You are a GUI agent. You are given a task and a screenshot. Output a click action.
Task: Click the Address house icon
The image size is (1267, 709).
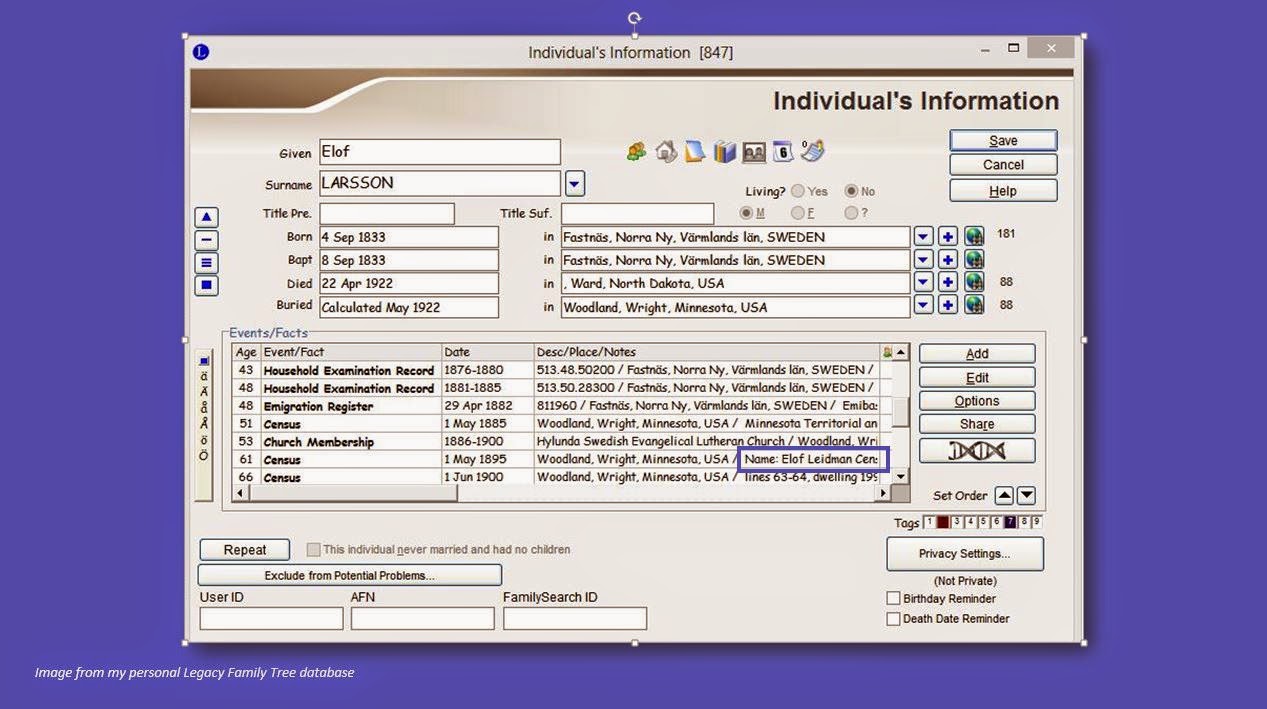666,152
